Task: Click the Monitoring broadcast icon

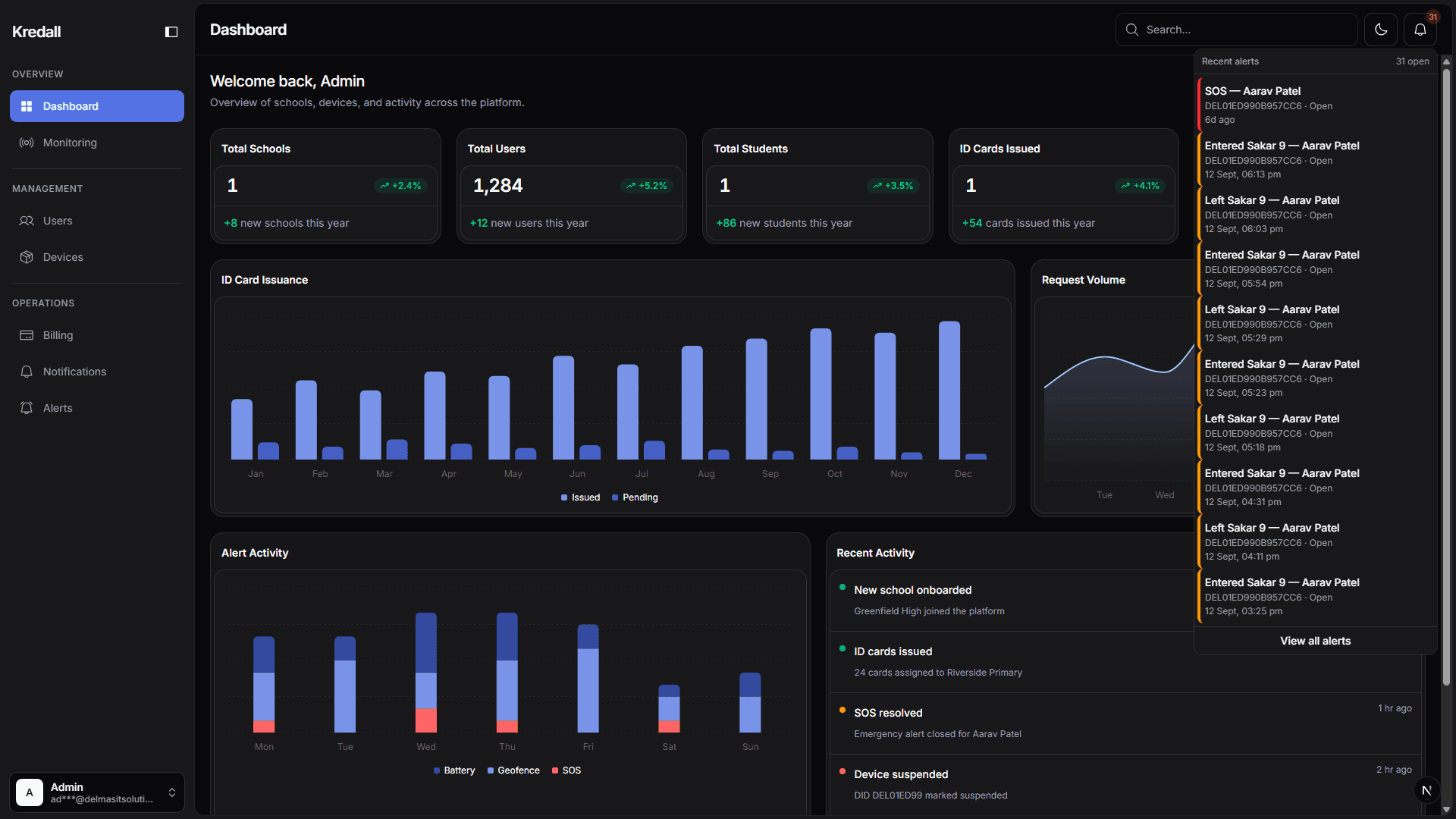Action: tap(27, 143)
